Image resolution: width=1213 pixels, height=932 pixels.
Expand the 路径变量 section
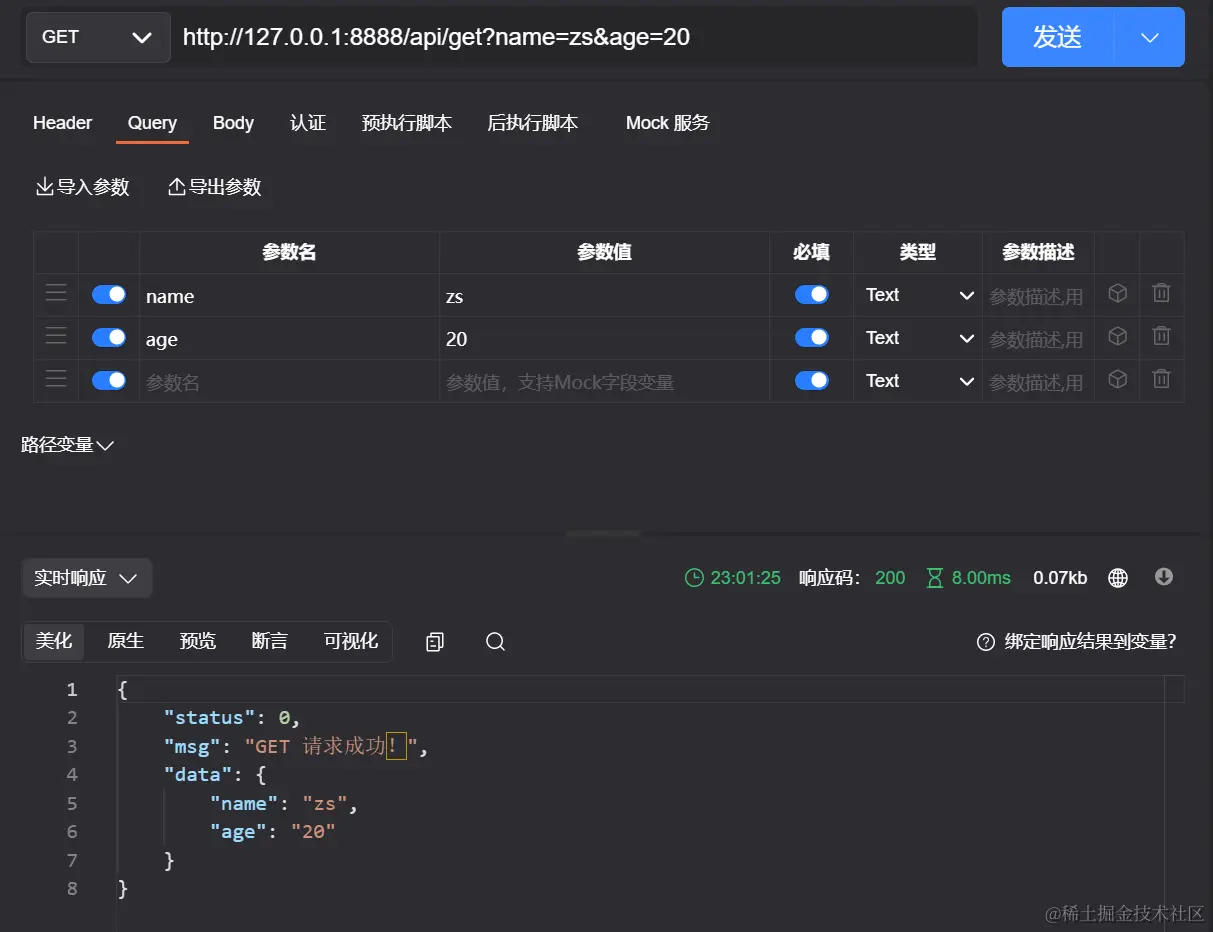68,444
